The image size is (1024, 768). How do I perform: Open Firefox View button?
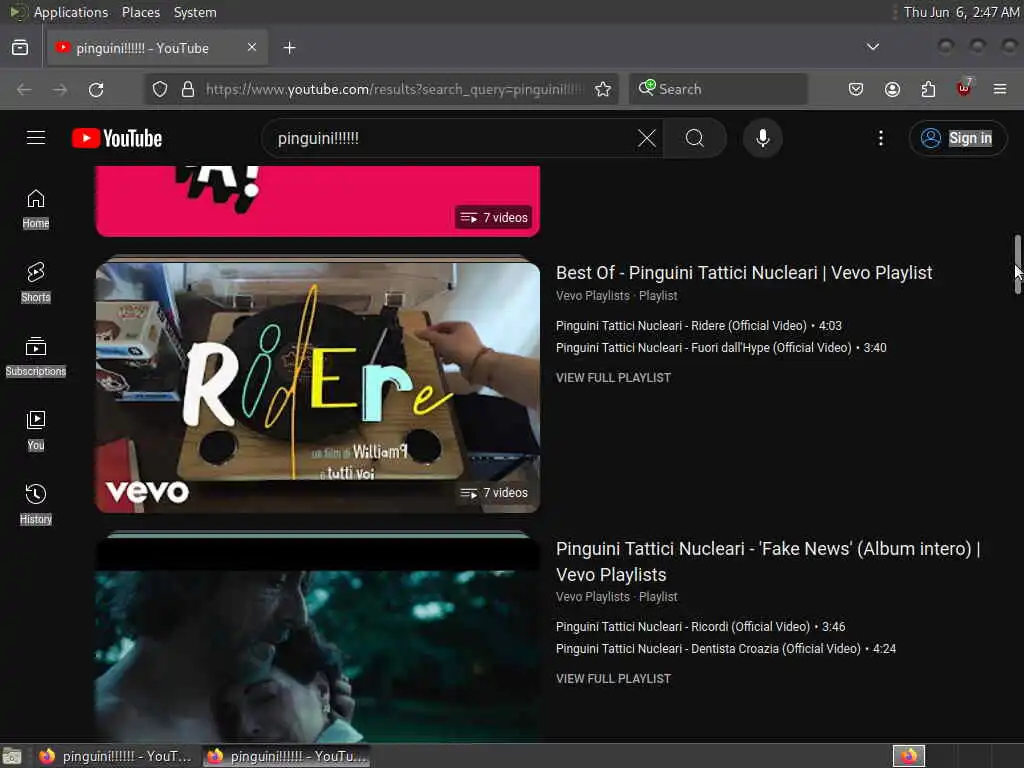pos(20,48)
